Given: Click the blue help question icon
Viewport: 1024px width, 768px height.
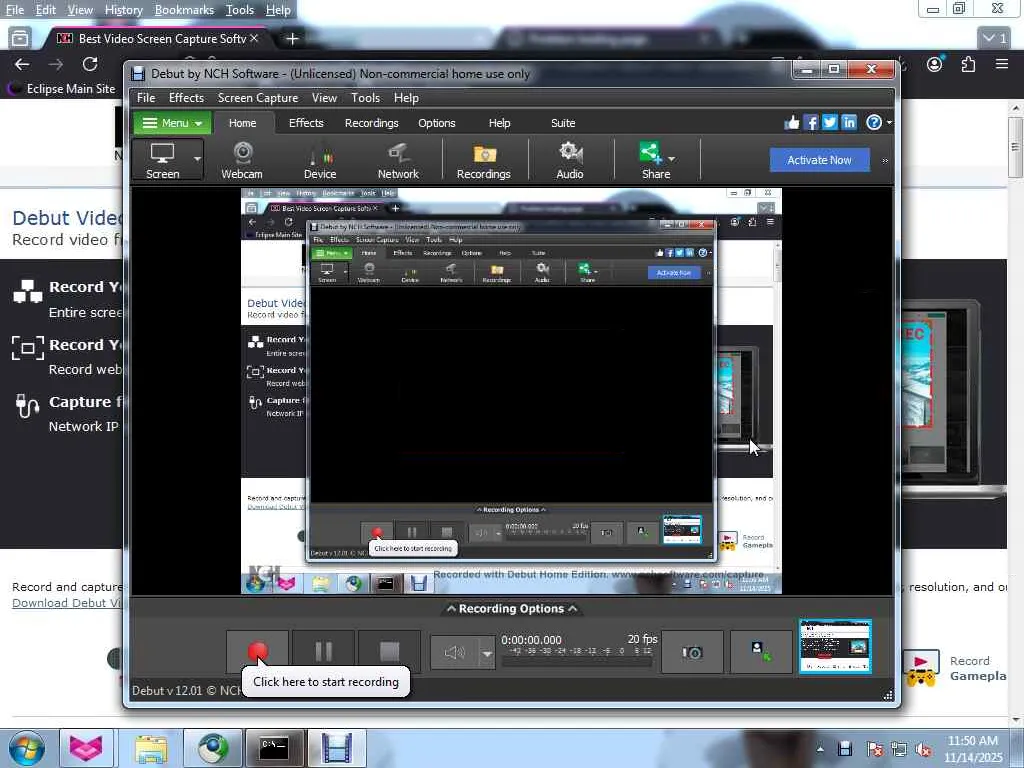Looking at the screenshot, I should pyautogui.click(x=873, y=123).
